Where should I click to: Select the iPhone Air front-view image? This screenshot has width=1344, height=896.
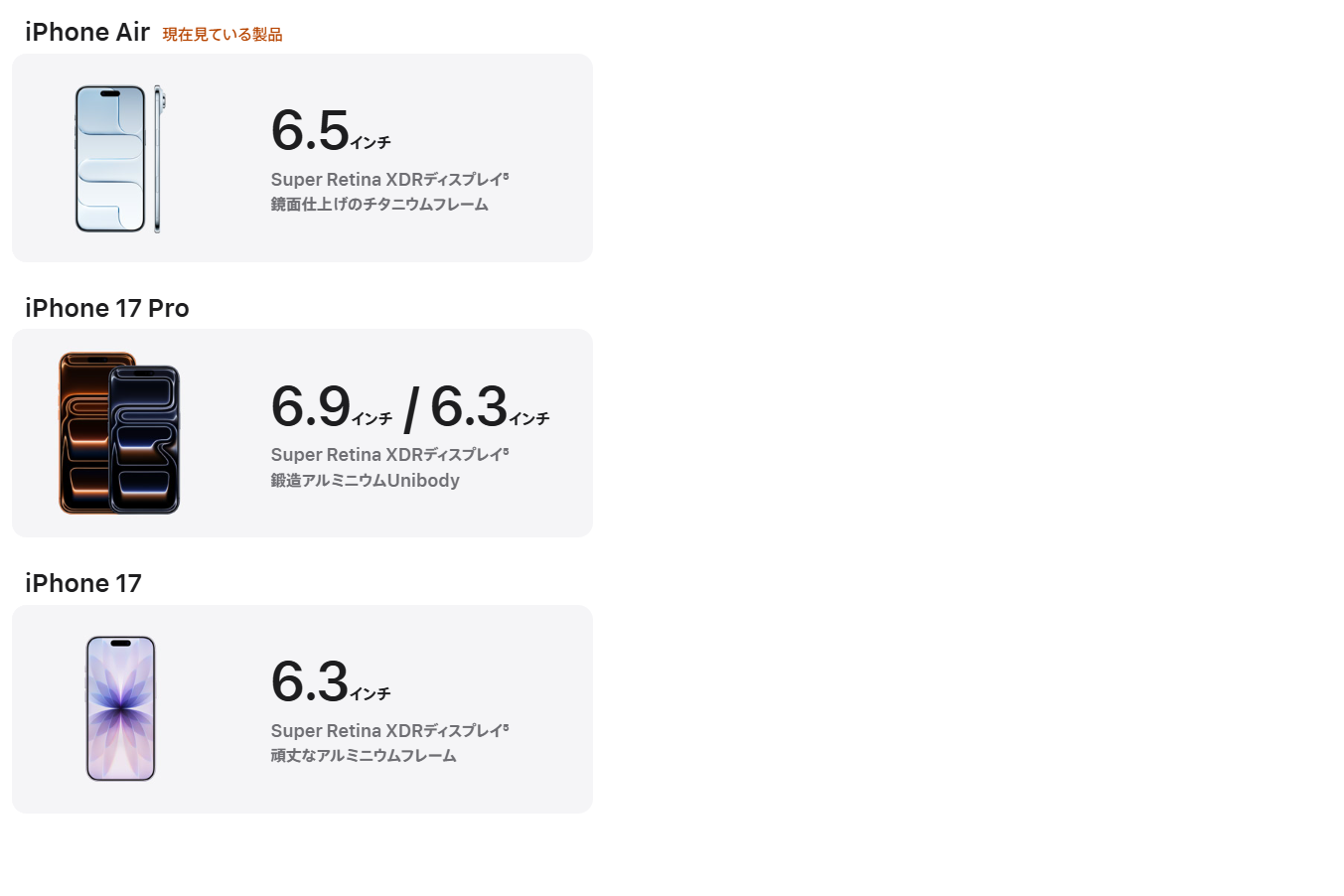coord(110,159)
